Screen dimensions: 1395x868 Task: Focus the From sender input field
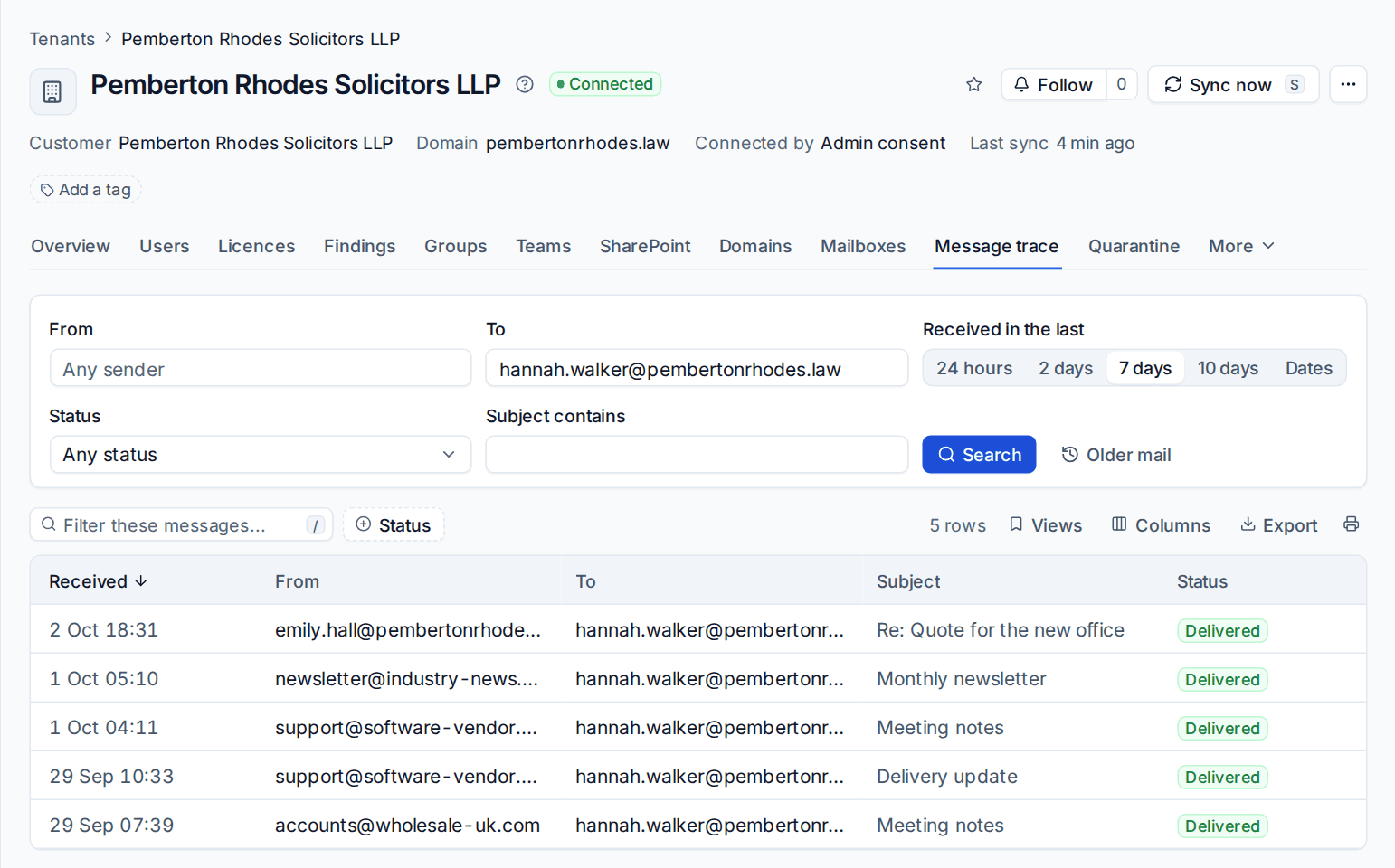tap(261, 368)
